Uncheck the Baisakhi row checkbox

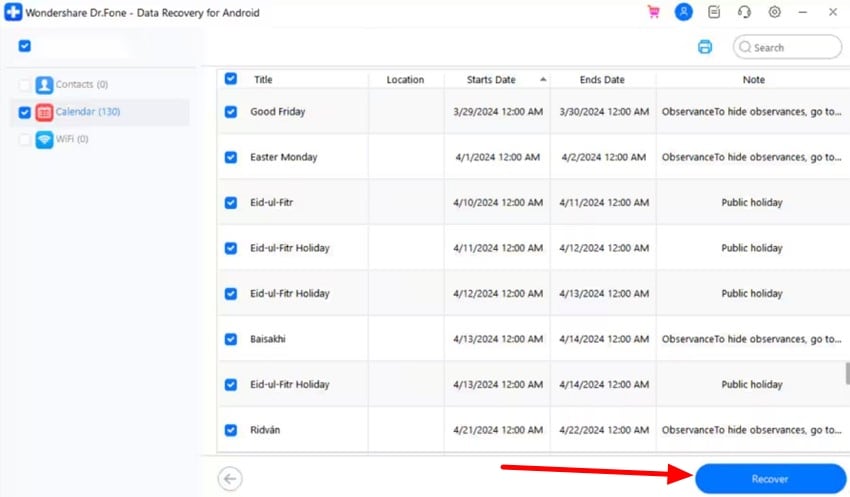click(x=230, y=339)
